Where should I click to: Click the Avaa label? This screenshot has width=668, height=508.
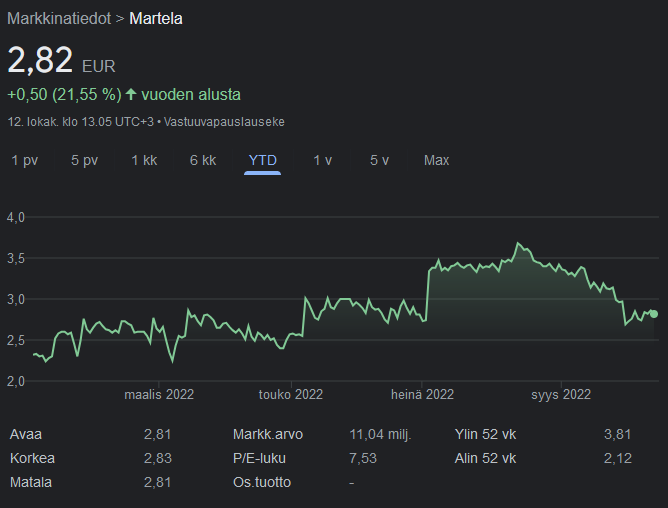tap(26, 434)
